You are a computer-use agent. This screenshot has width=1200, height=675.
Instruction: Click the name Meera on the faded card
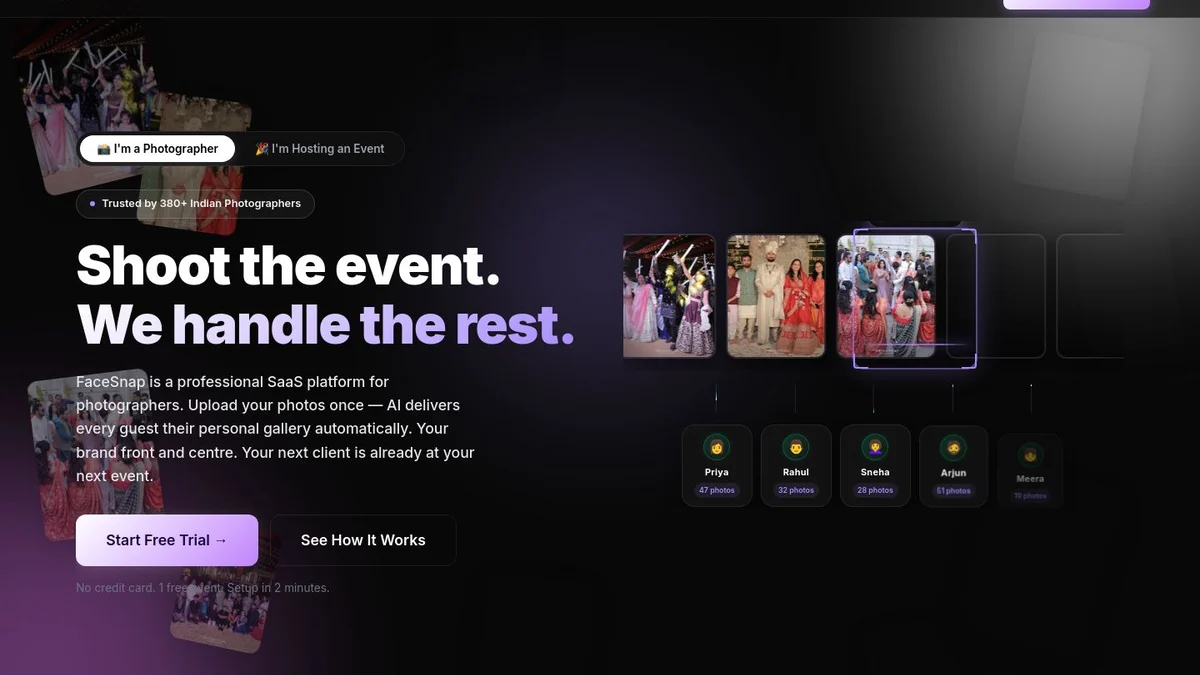click(x=1030, y=479)
